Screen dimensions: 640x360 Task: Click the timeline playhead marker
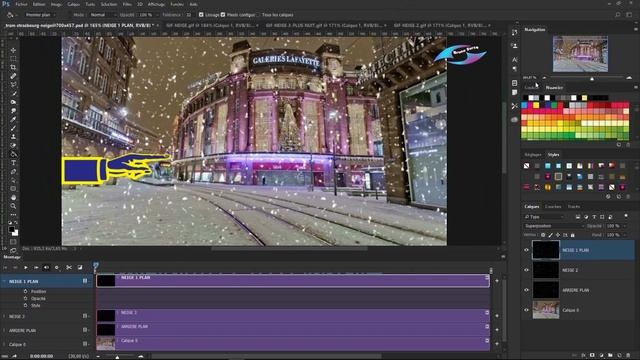pyautogui.click(x=96, y=266)
